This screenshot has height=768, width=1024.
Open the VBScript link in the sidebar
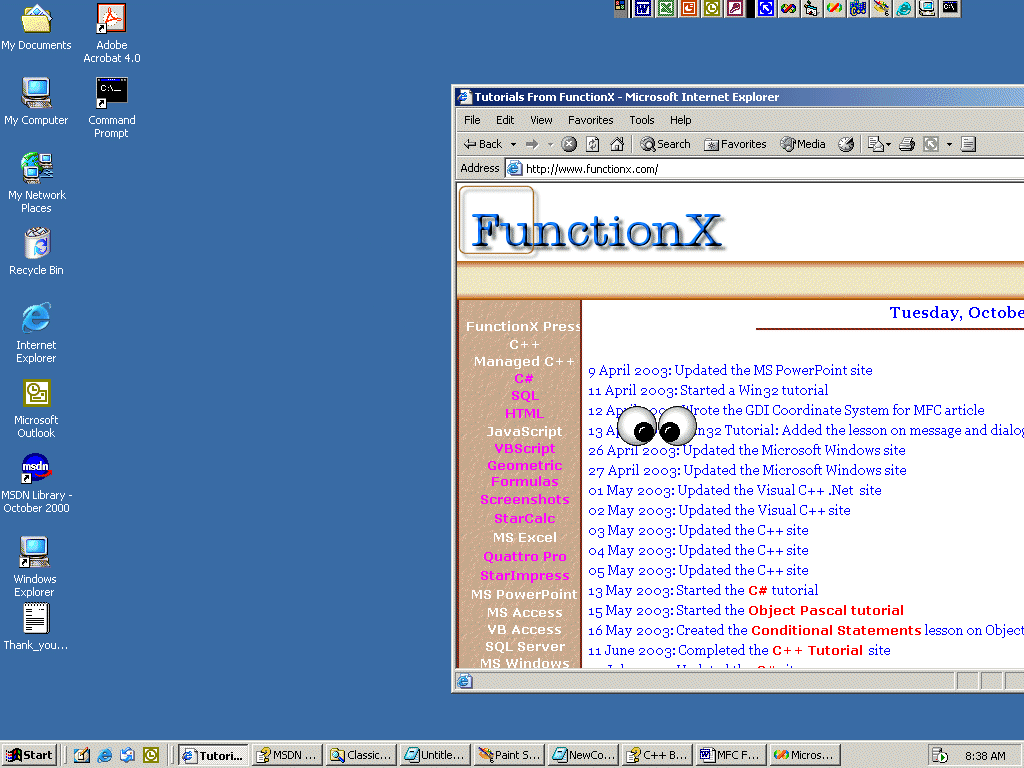[524, 449]
